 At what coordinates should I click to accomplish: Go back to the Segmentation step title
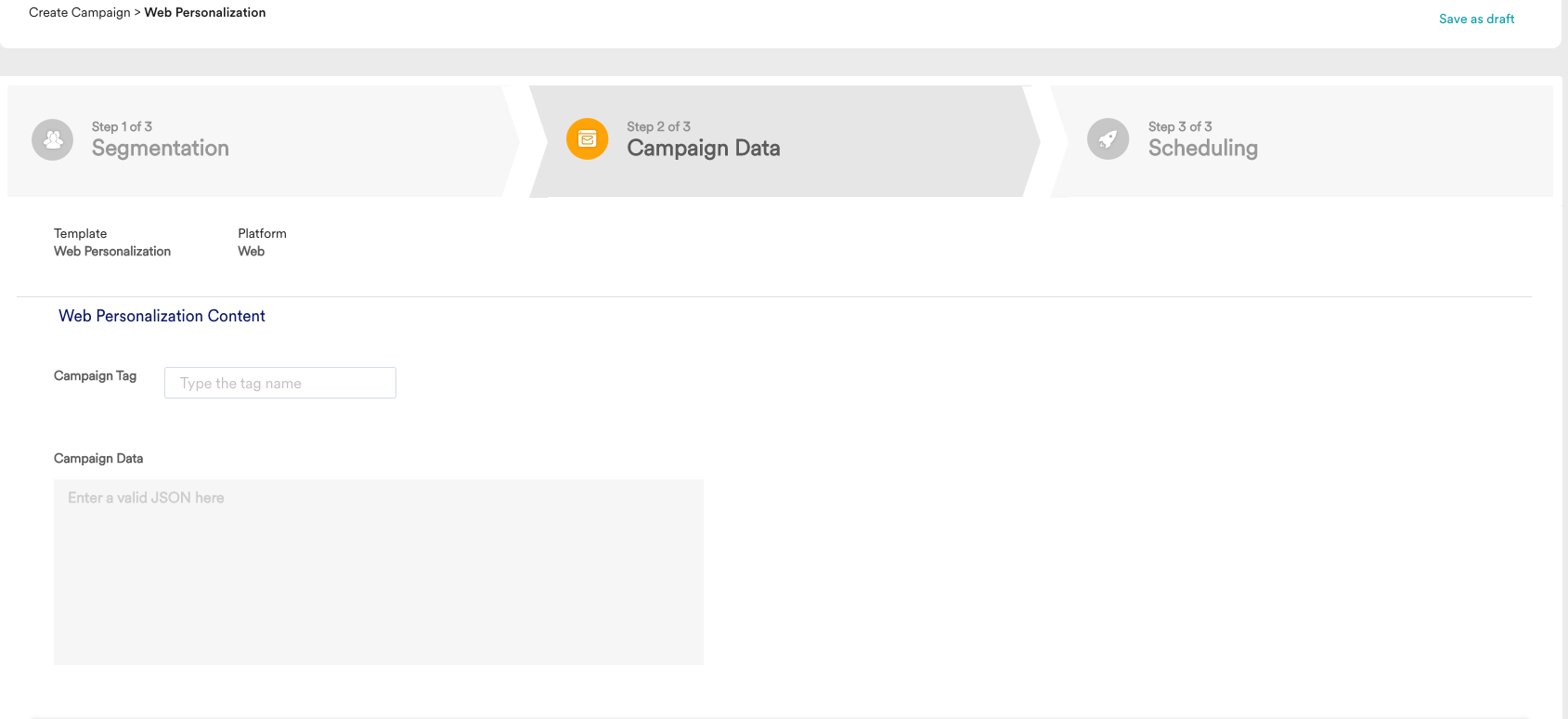[160, 149]
